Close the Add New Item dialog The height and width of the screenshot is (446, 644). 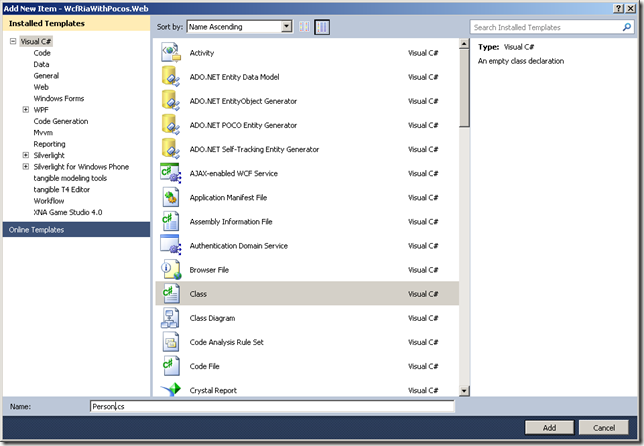point(630,8)
